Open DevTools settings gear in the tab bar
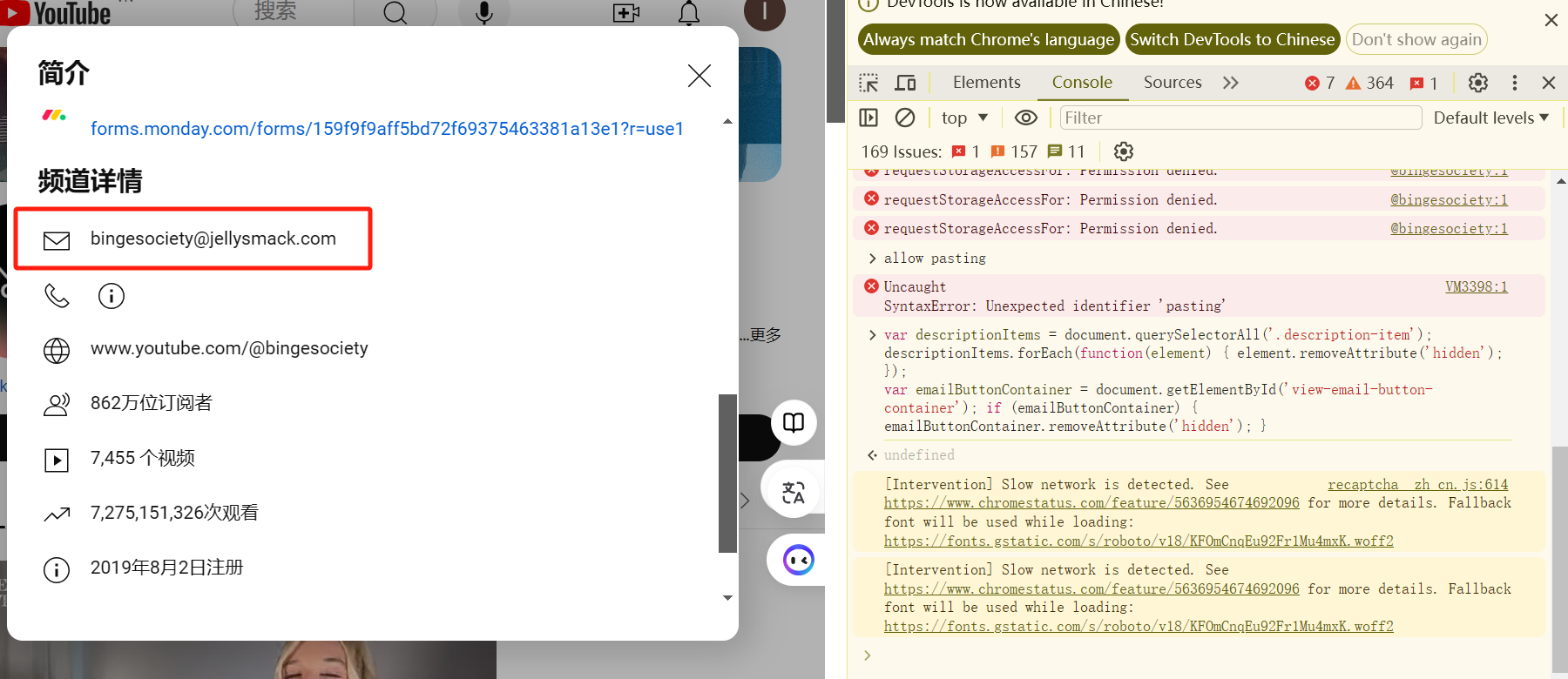The width and height of the screenshot is (1568, 679). point(1478,83)
